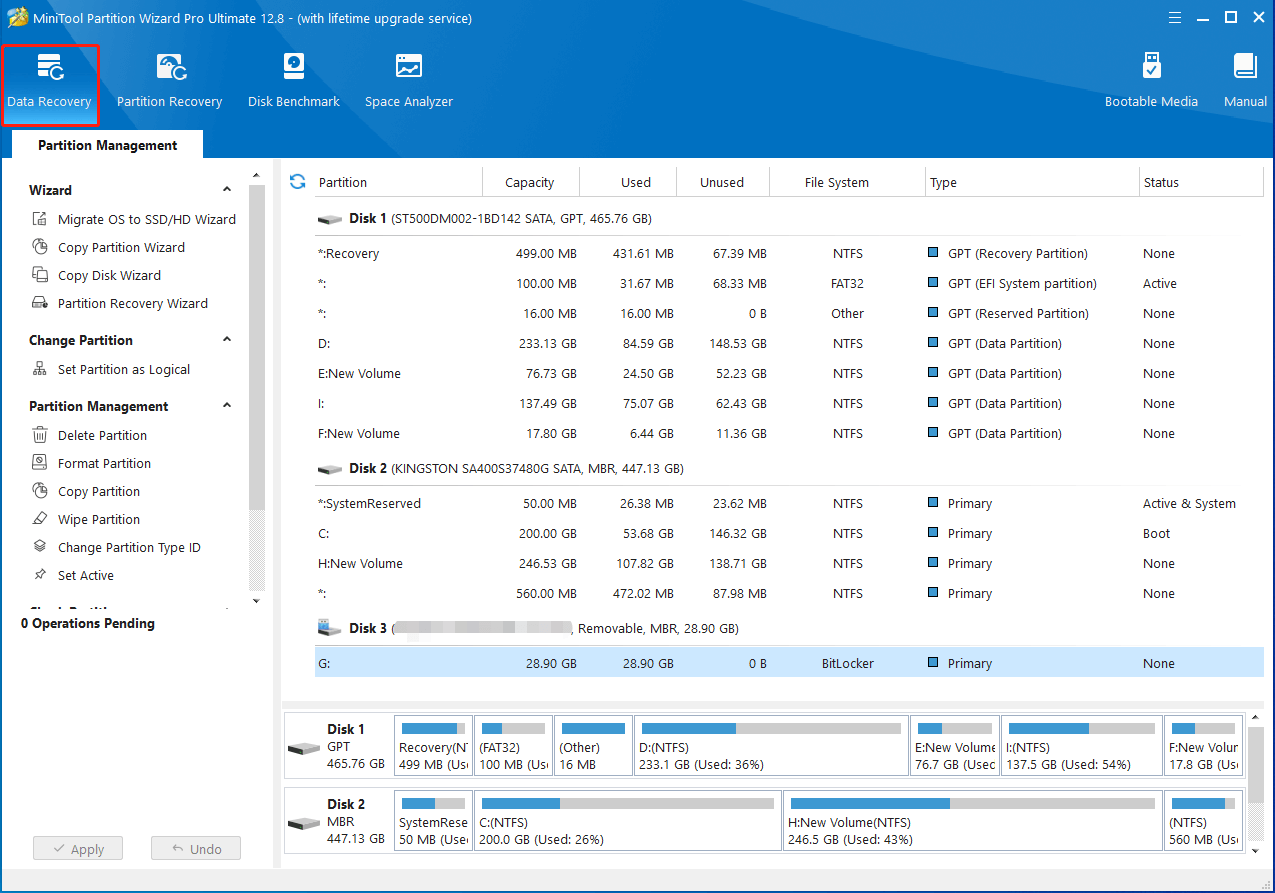This screenshot has width=1275, height=893.
Task: Open the hamburger menu in the title bar
Action: (x=1176, y=17)
